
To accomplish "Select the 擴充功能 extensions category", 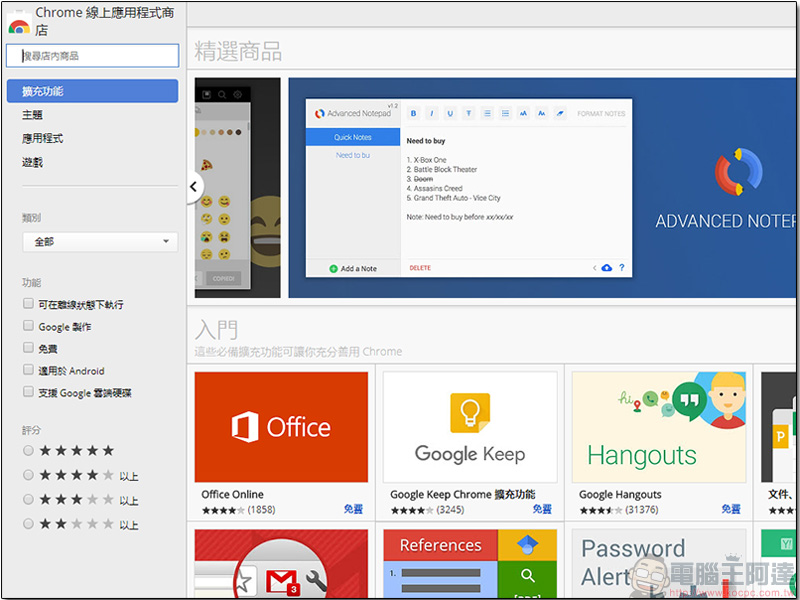I will (92, 91).
